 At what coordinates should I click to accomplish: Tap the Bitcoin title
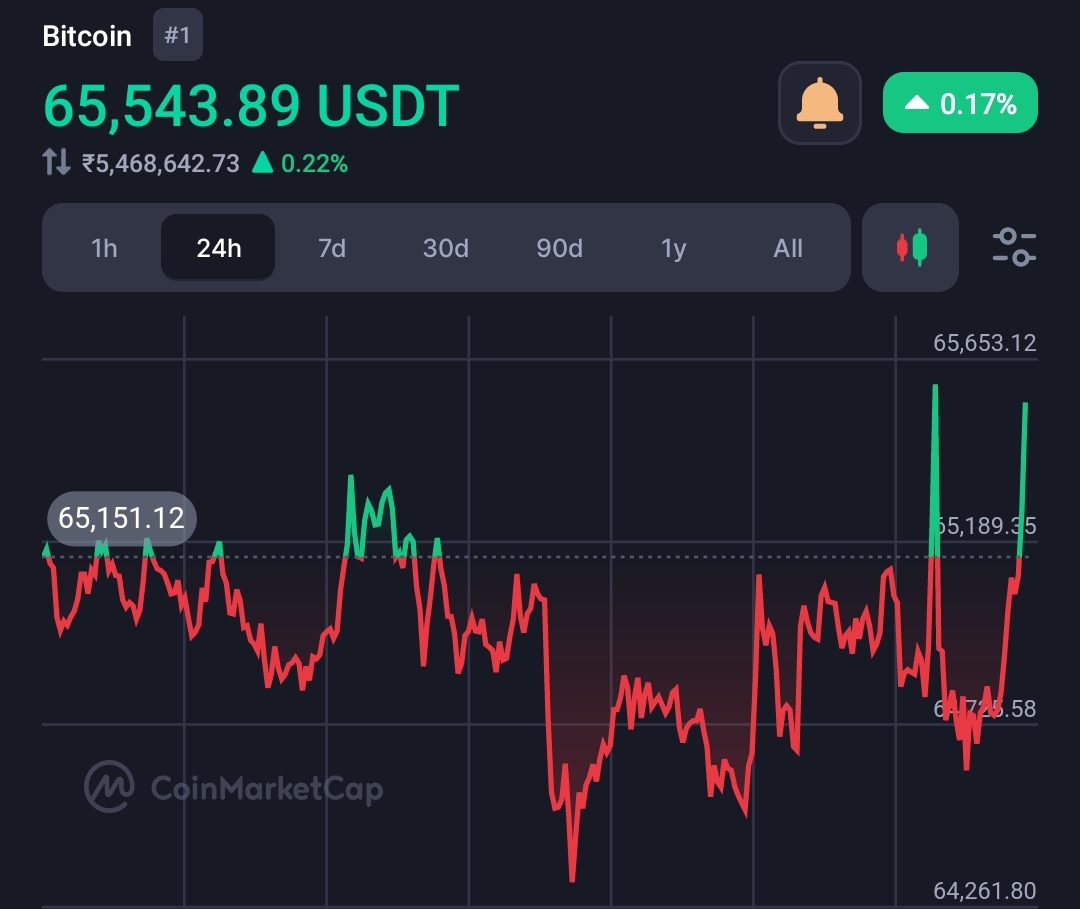click(x=87, y=36)
